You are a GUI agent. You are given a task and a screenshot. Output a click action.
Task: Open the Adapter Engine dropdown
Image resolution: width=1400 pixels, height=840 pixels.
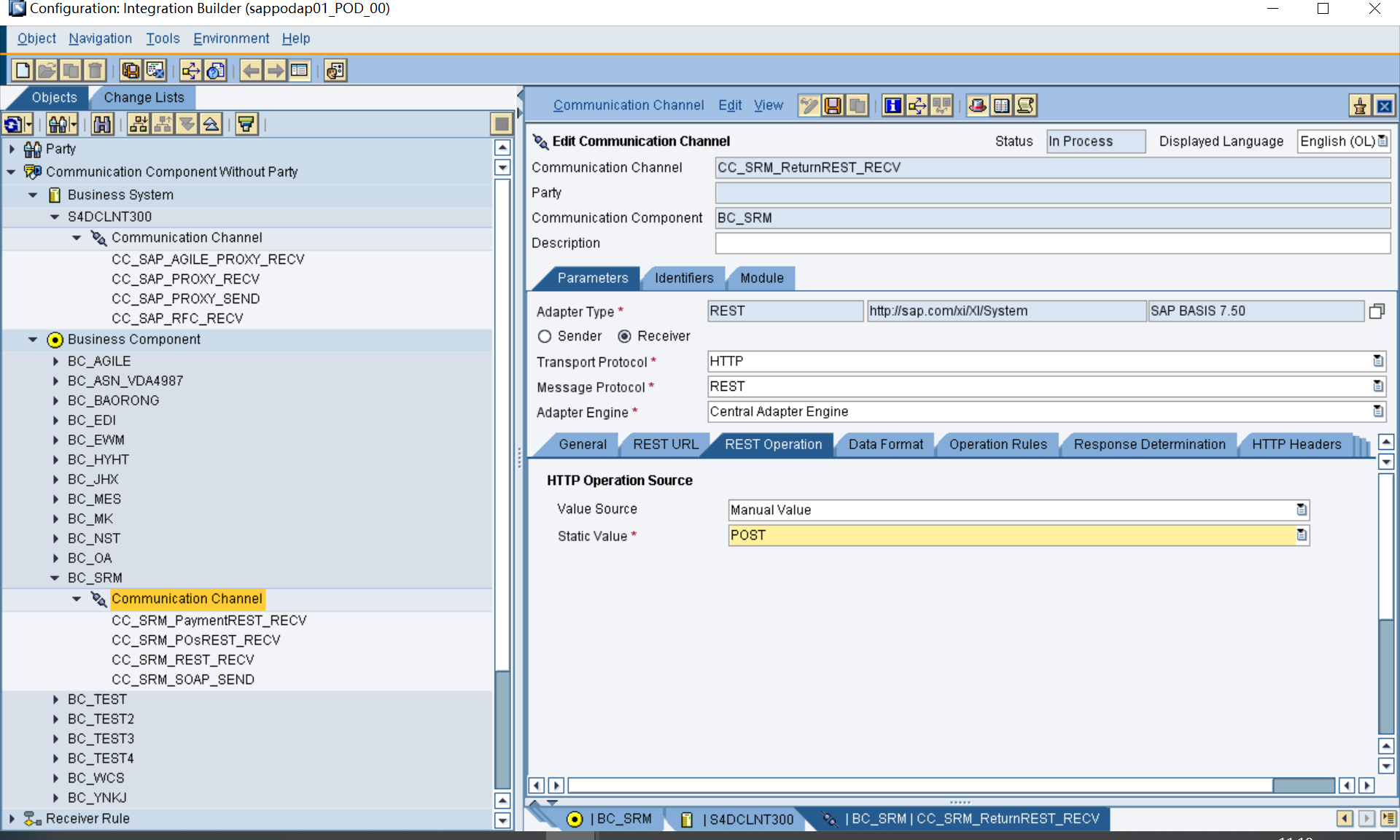(x=1377, y=411)
